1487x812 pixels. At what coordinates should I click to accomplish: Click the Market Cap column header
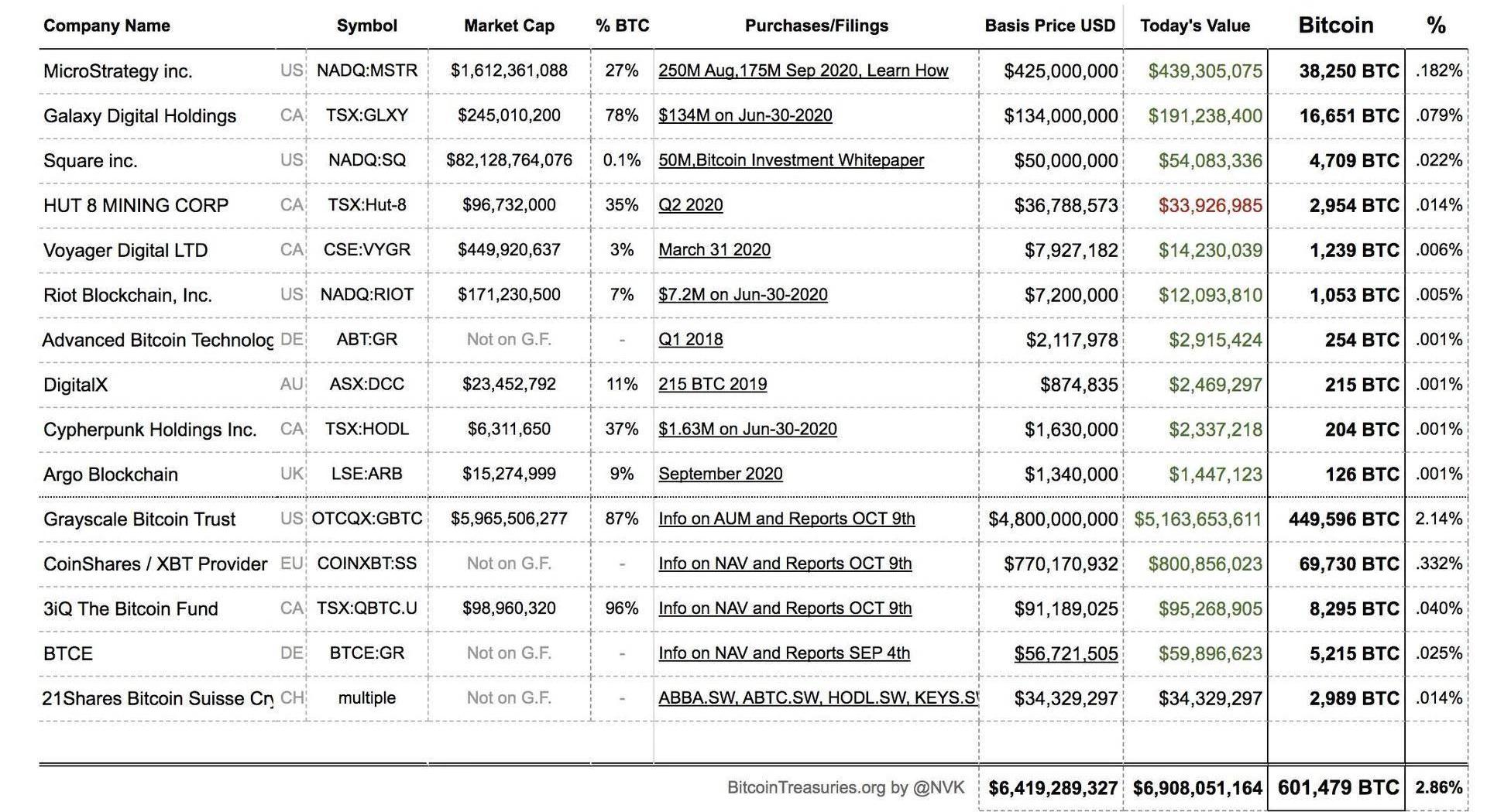tap(509, 26)
